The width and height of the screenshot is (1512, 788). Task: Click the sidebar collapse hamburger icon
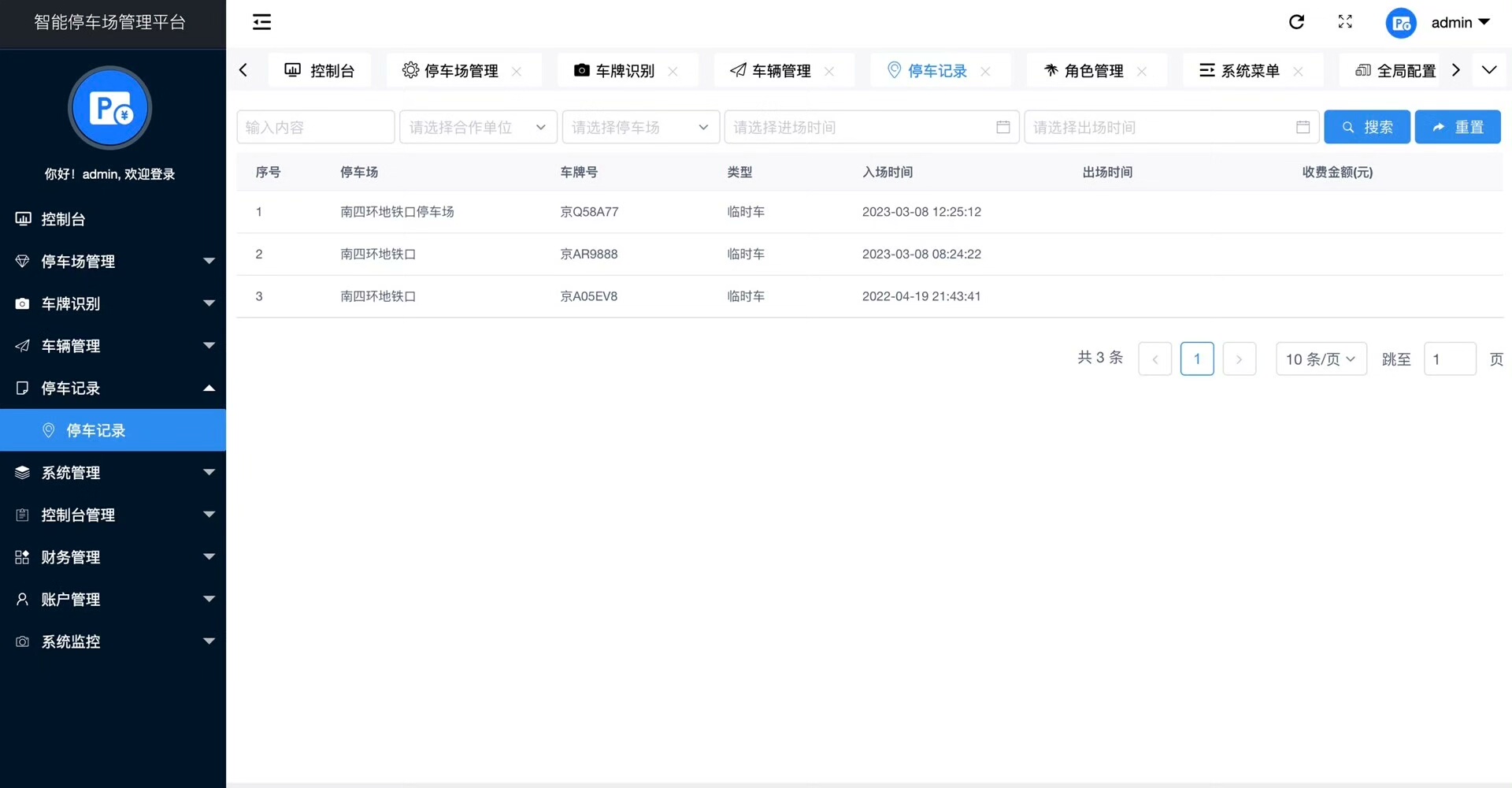click(261, 22)
